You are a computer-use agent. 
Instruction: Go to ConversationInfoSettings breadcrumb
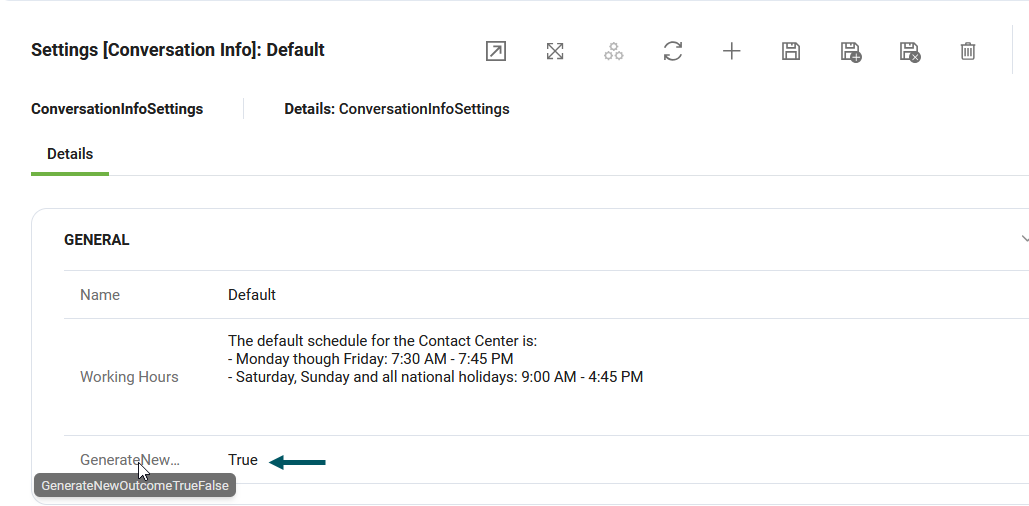point(117,109)
